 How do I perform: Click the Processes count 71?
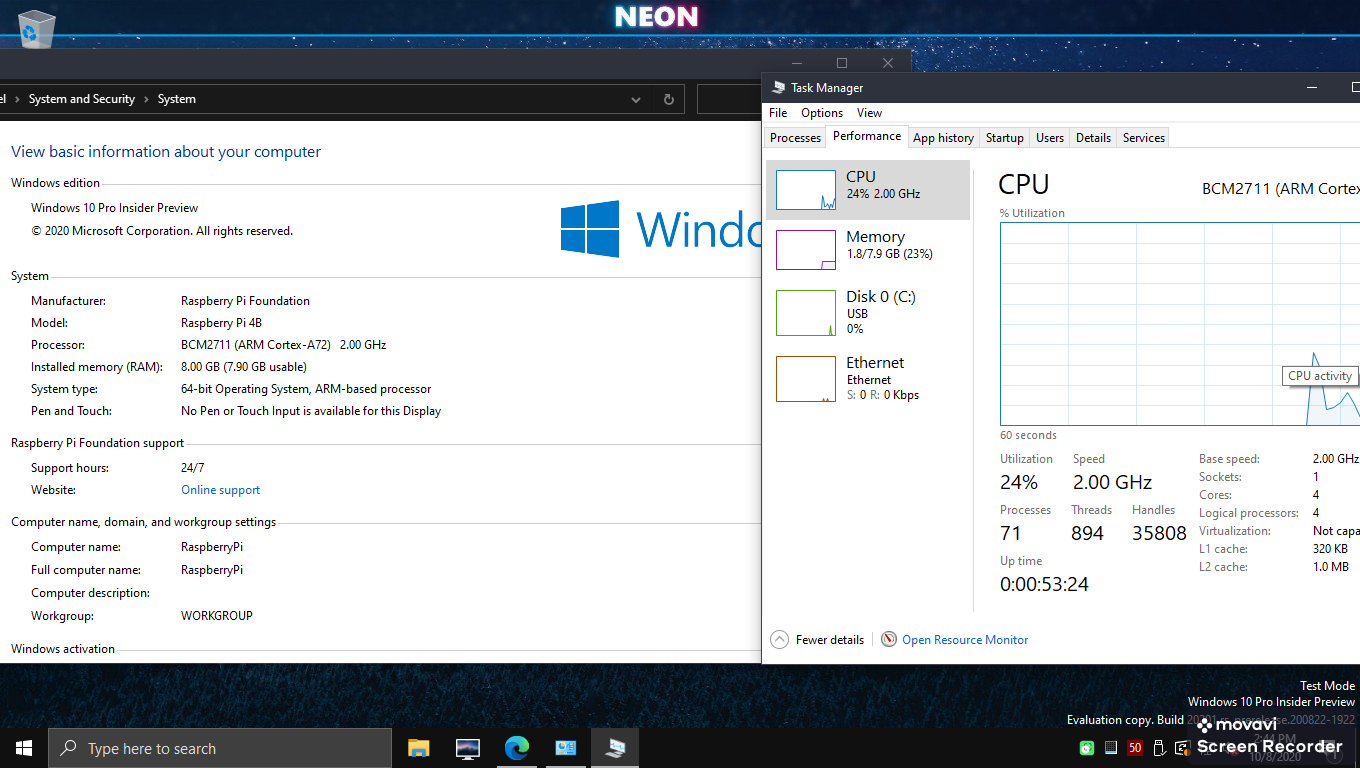click(1011, 533)
